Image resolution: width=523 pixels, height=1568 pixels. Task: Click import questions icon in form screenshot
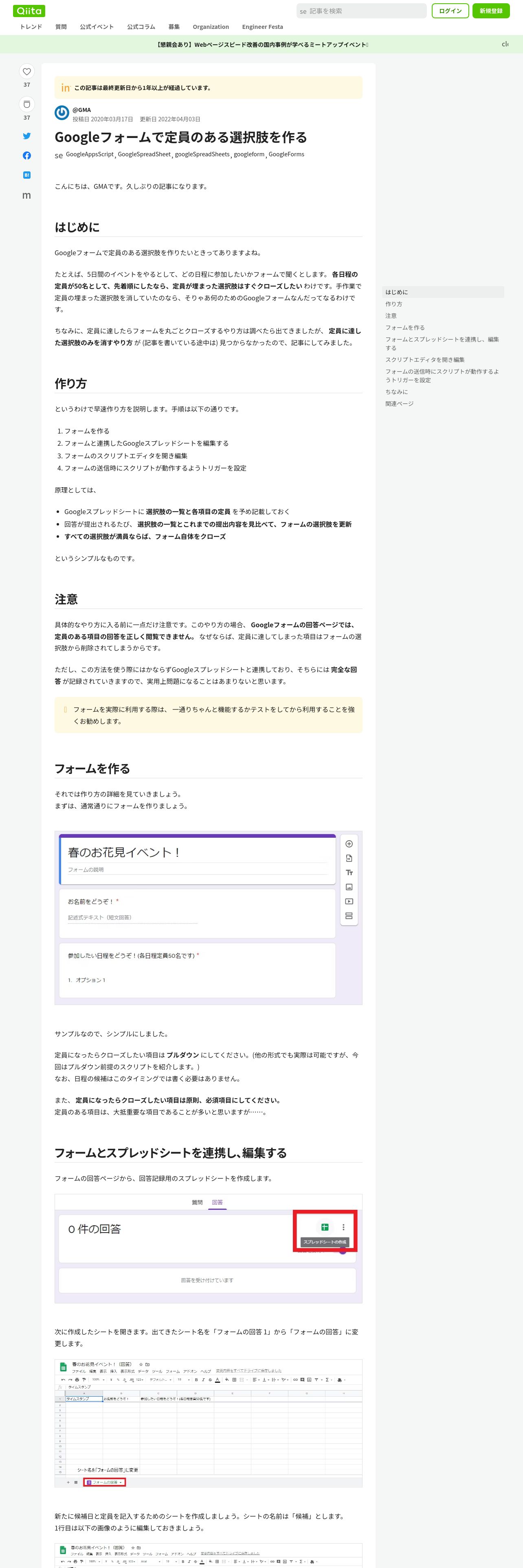click(x=349, y=858)
